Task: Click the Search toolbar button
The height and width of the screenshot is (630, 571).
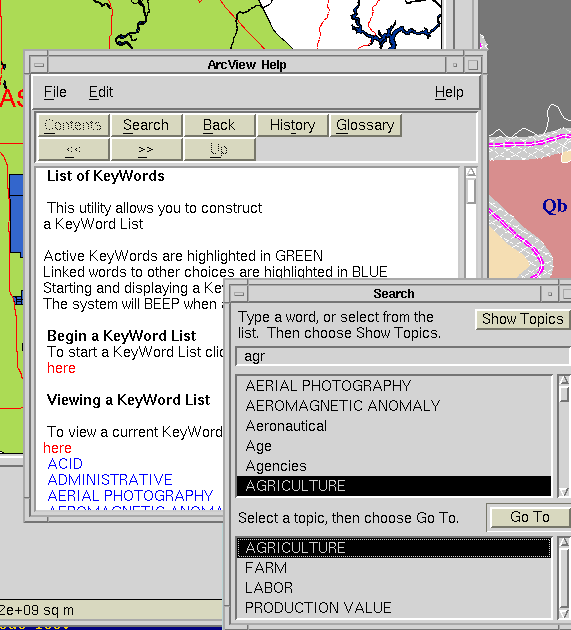Action: coord(146,125)
